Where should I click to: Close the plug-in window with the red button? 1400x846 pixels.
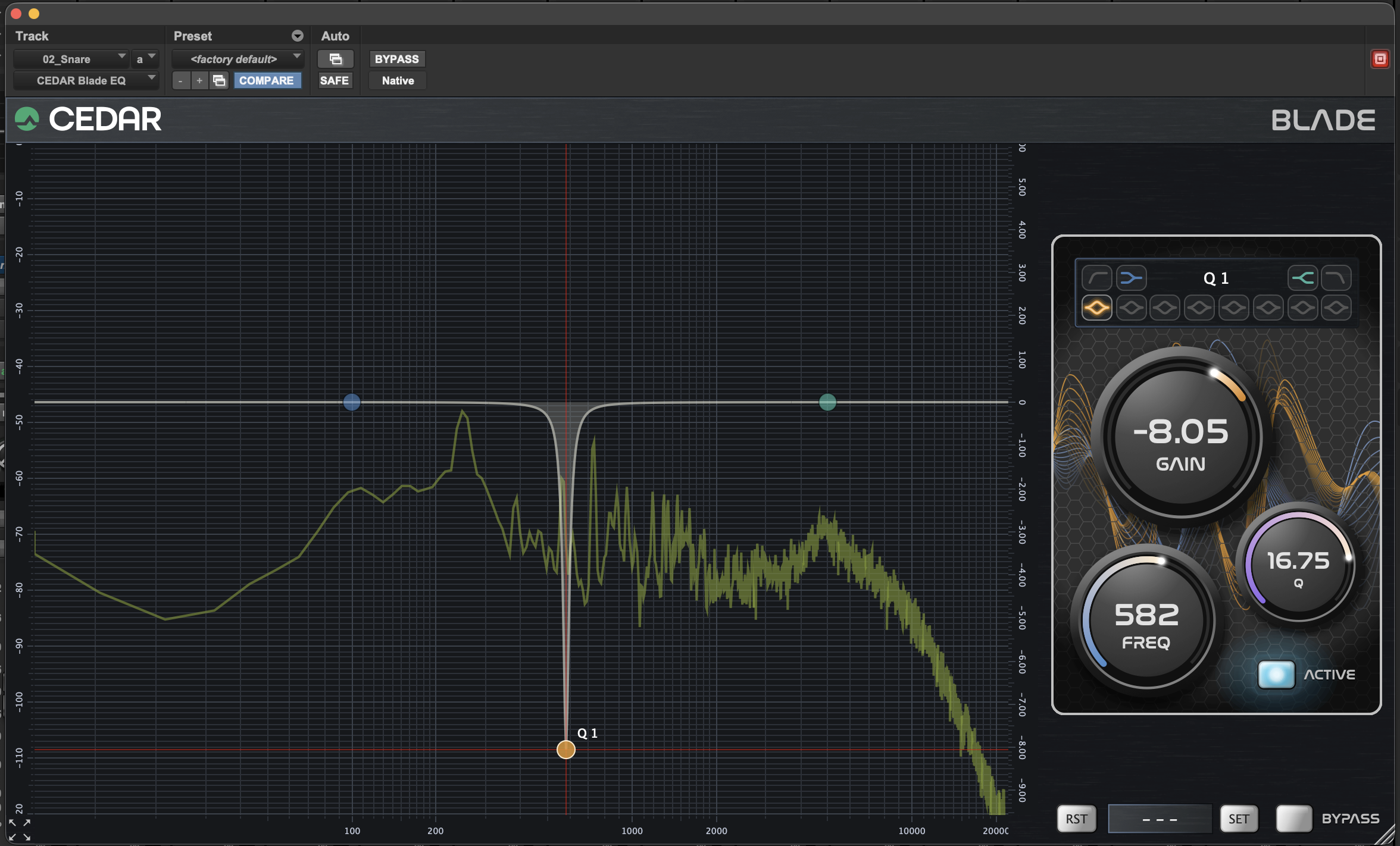pos(16,13)
